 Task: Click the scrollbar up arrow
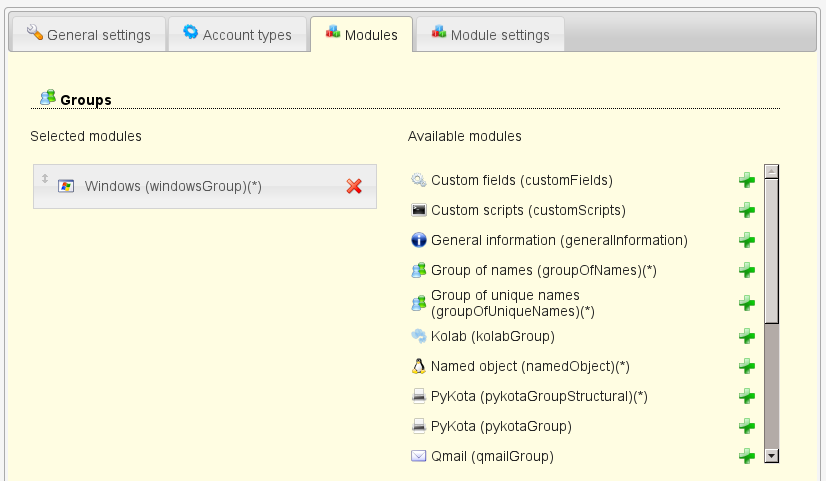[771, 172]
